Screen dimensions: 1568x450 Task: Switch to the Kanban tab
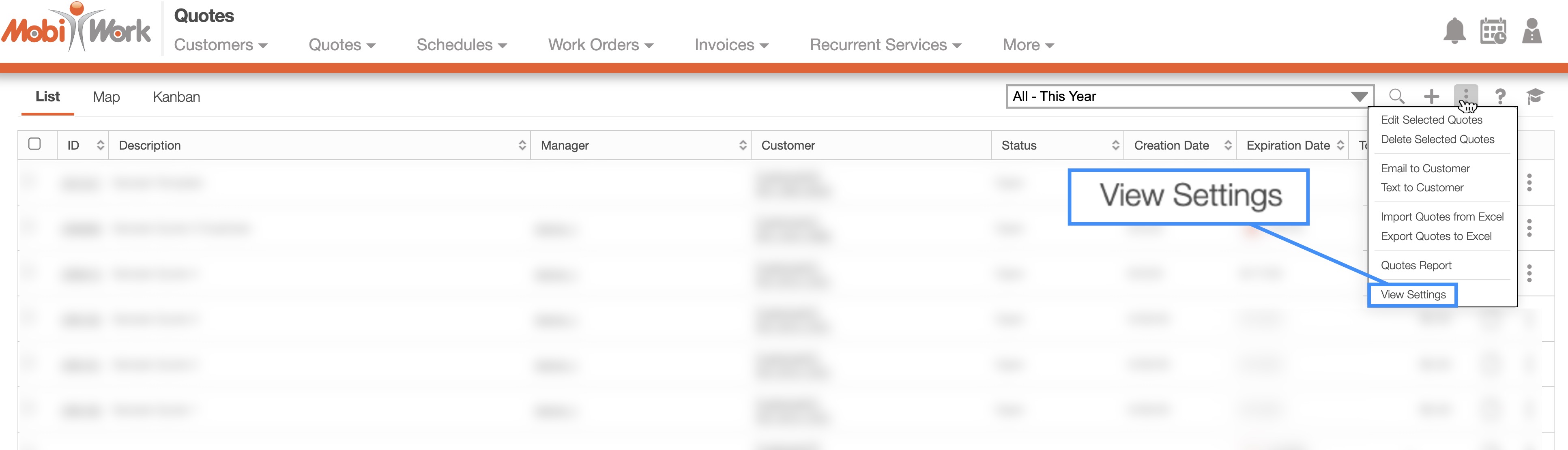tap(176, 97)
